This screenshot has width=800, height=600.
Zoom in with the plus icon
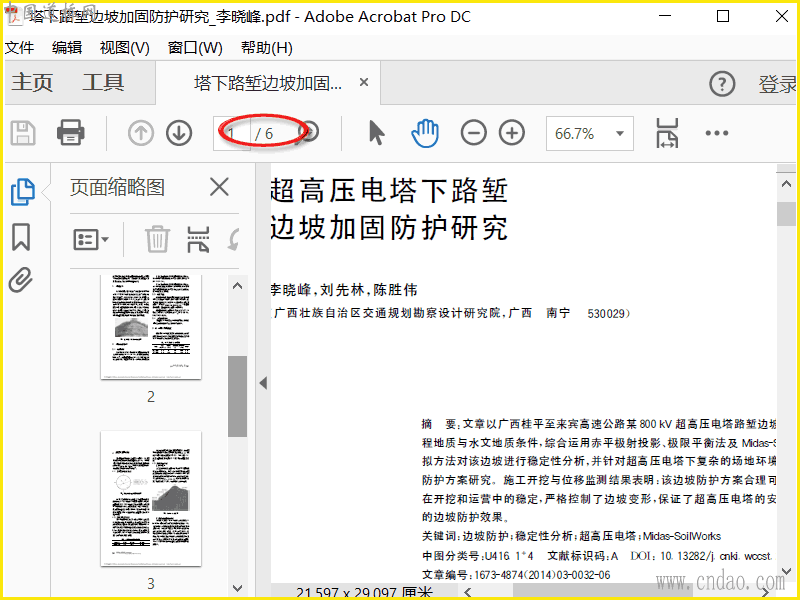pos(512,133)
